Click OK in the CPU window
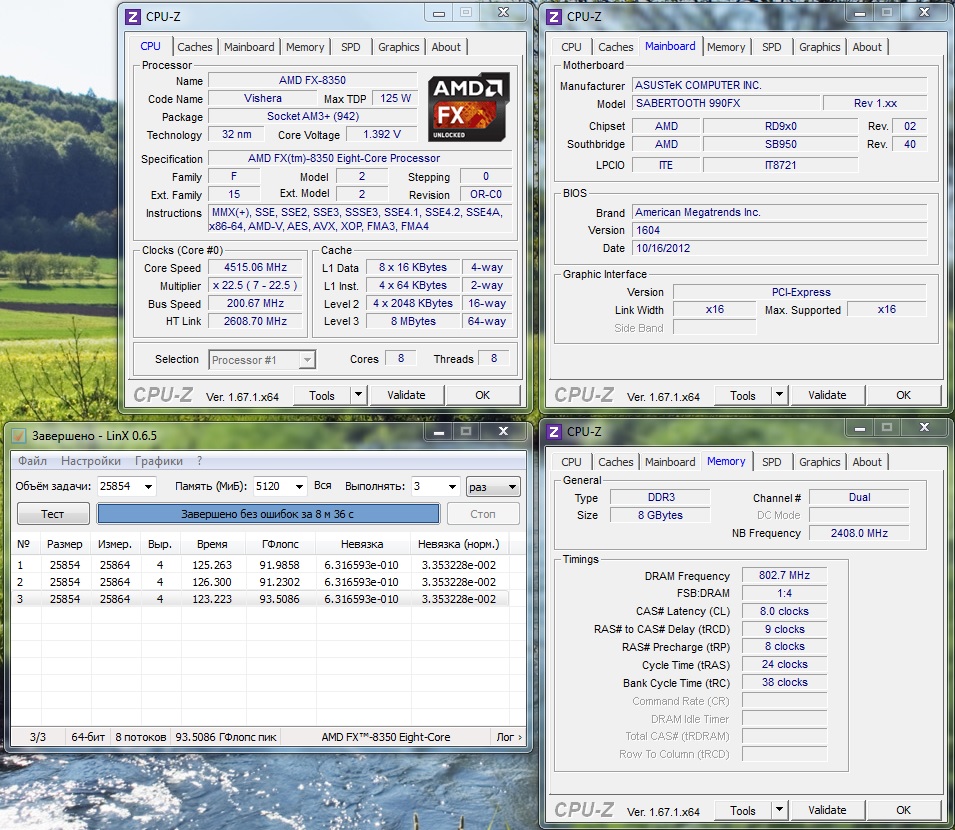Image resolution: width=955 pixels, height=830 pixels. click(x=482, y=395)
